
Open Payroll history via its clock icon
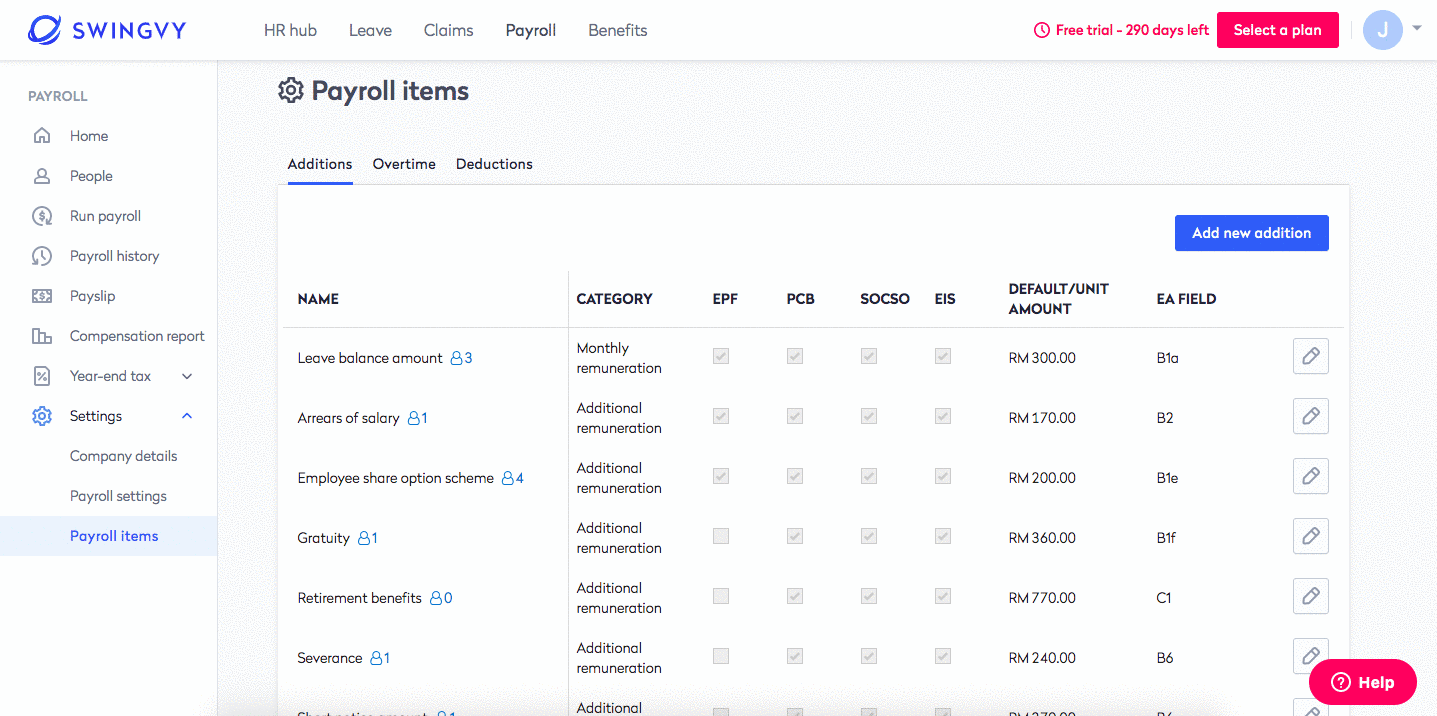42,256
